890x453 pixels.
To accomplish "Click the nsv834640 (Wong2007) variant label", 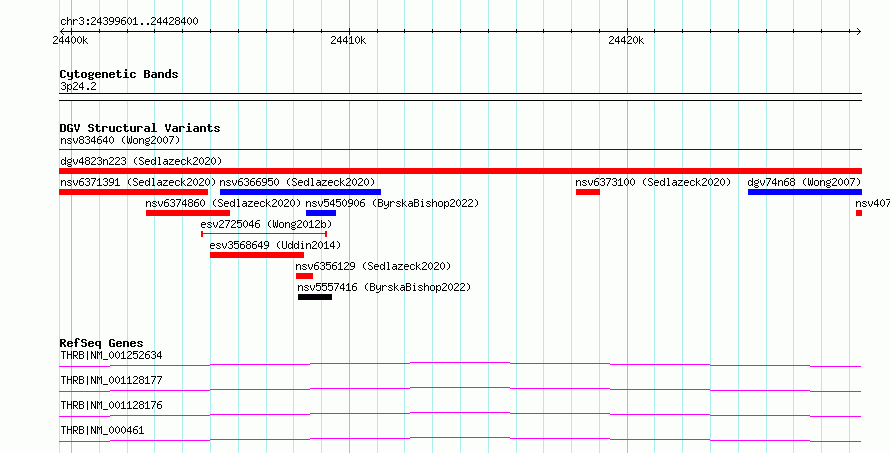I will point(120,140).
